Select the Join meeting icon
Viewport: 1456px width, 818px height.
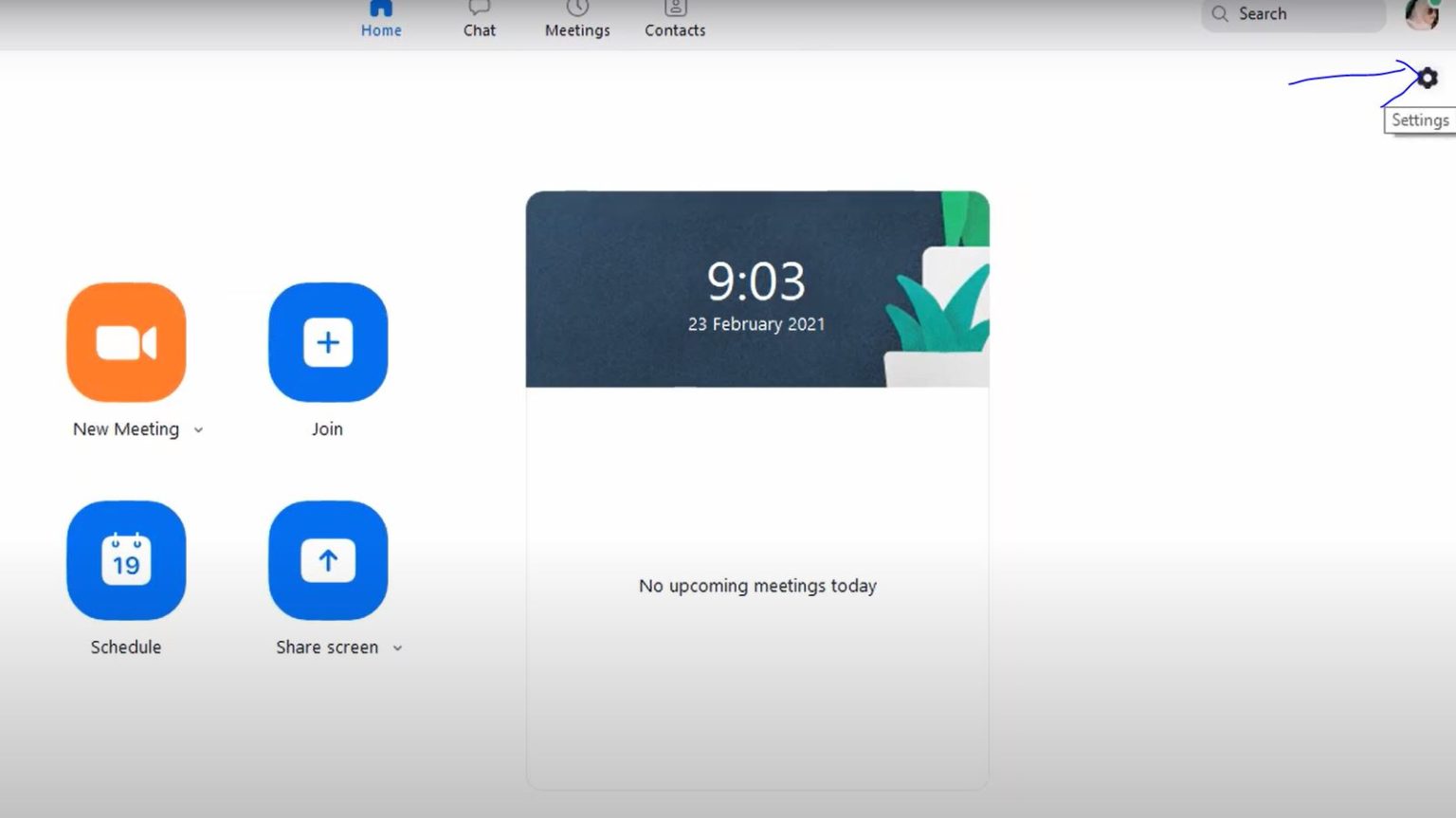click(x=327, y=342)
